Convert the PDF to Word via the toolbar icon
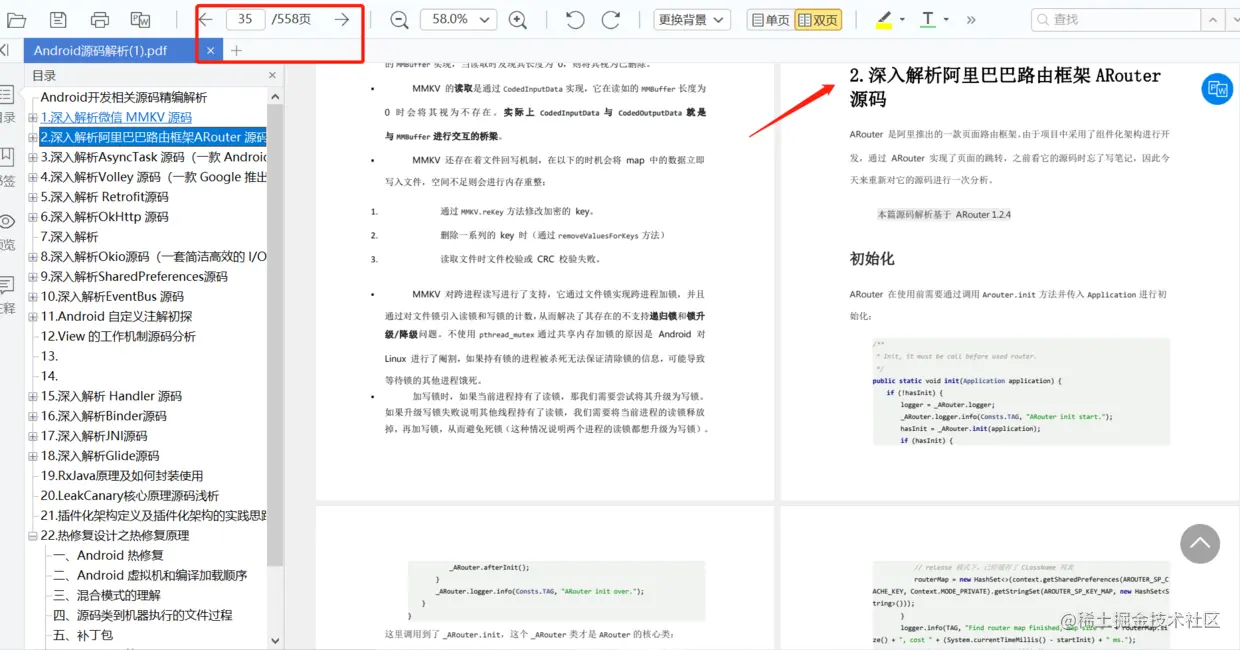 pyautogui.click(x=141, y=19)
